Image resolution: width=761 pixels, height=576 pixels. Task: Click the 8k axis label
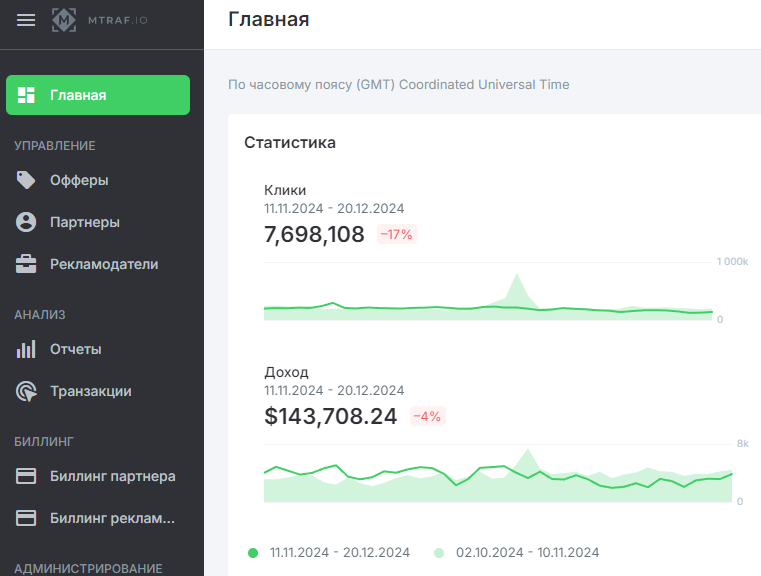click(x=743, y=444)
